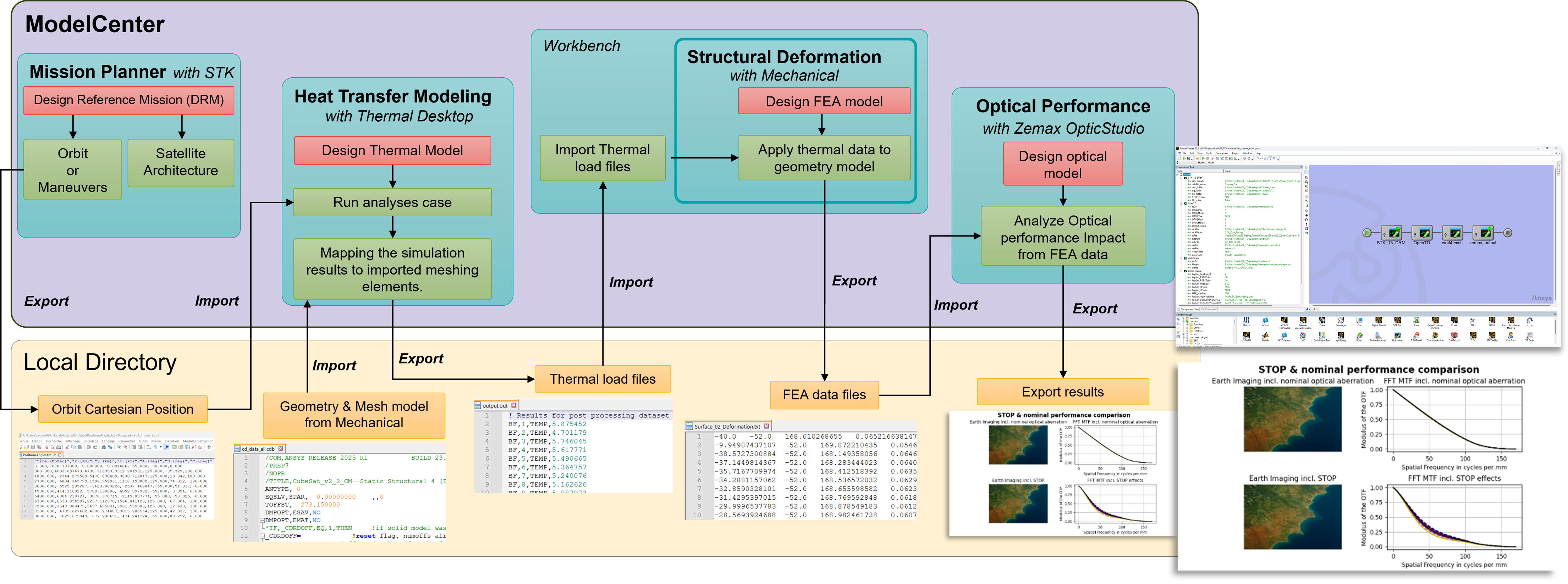Collapse the STK_13_DRM node in Component Tree

[x=1182, y=178]
